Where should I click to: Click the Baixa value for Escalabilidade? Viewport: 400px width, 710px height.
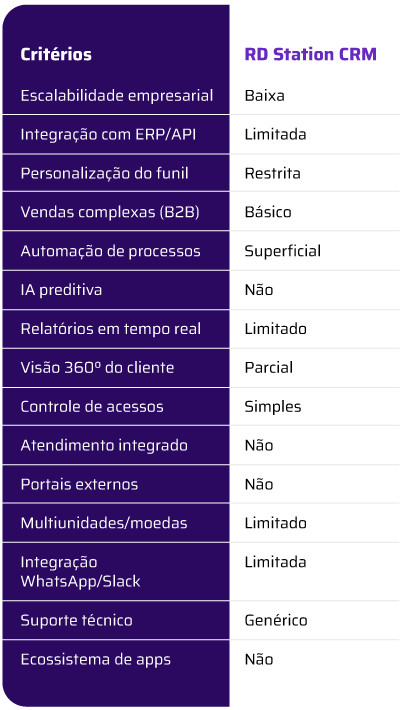pos(265,96)
